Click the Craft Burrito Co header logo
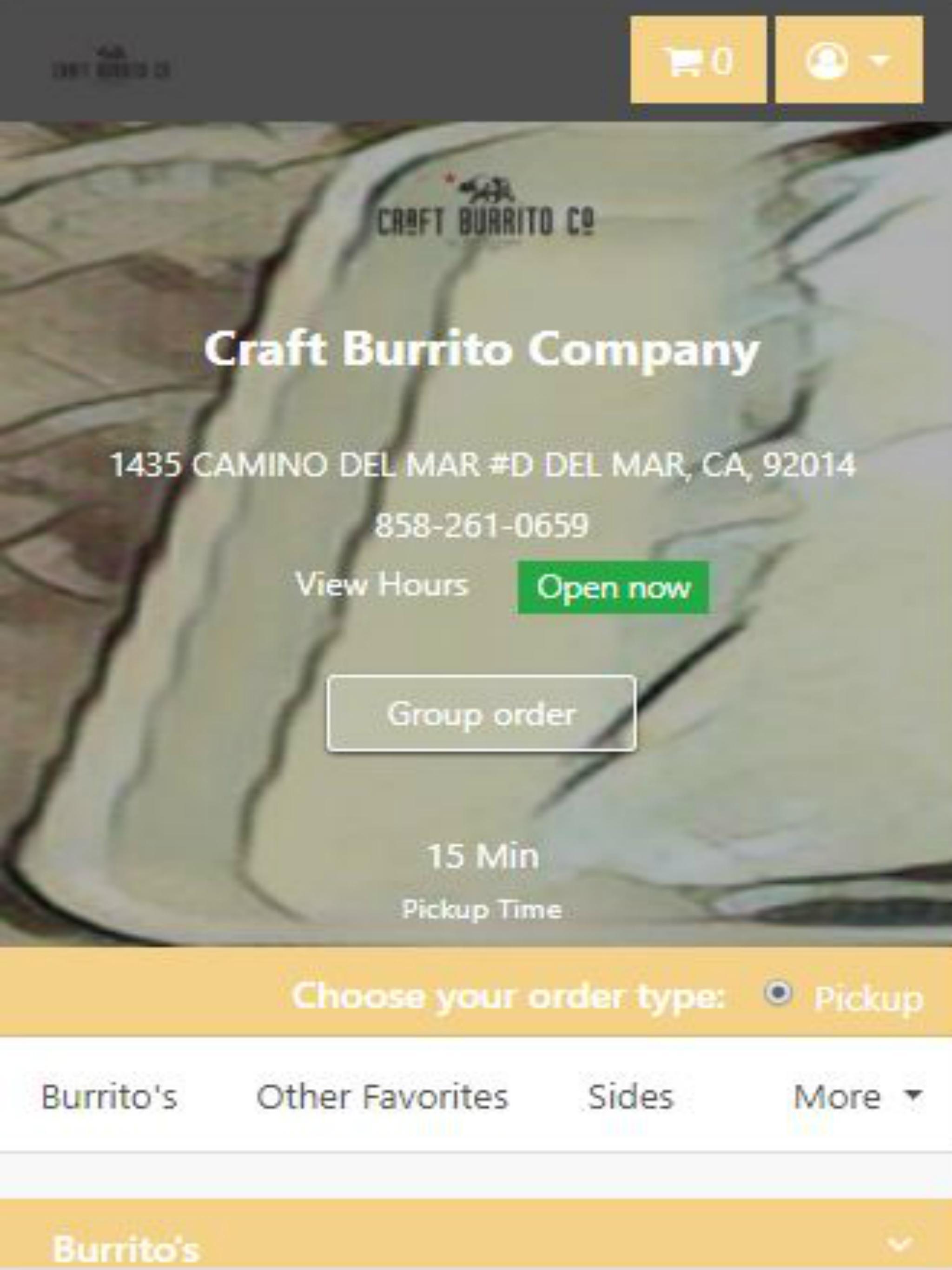Screen dimensions: 952x1270 click(112, 64)
